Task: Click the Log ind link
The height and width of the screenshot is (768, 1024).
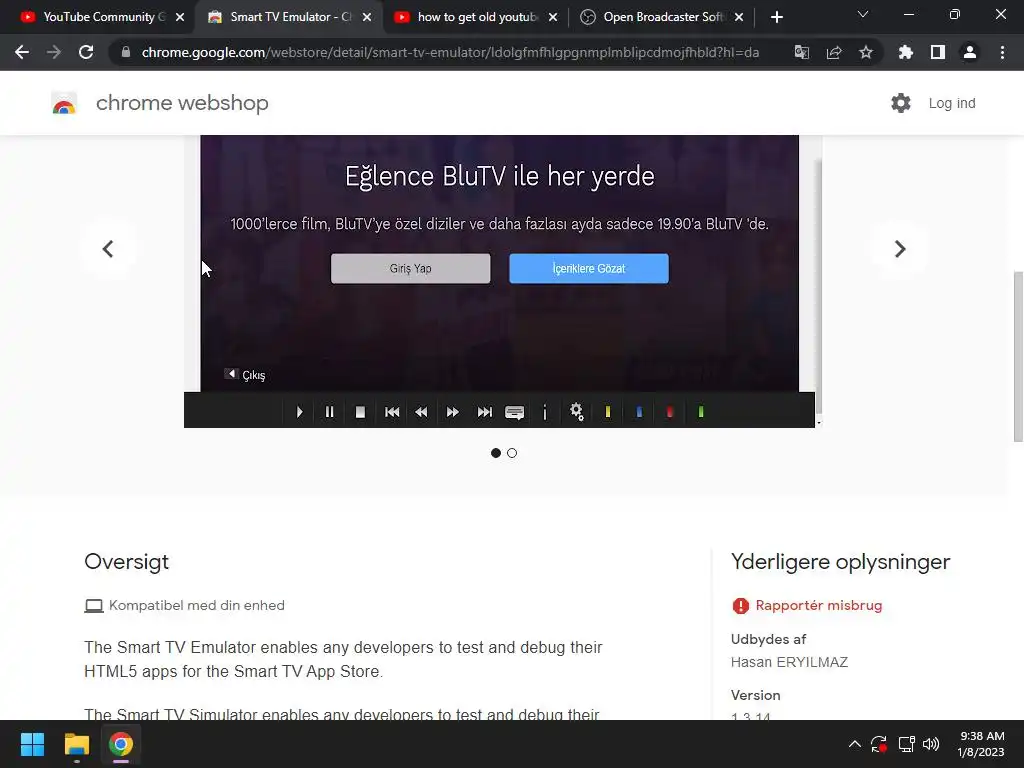Action: click(x=952, y=103)
